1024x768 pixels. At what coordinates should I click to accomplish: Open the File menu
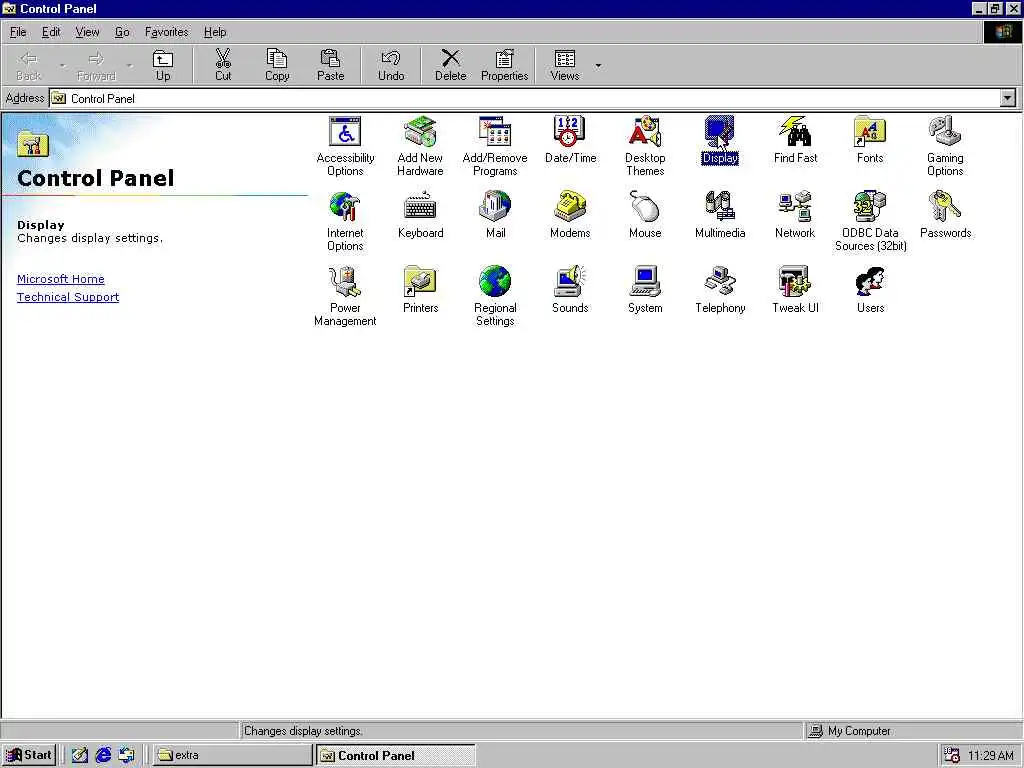pyautogui.click(x=18, y=32)
